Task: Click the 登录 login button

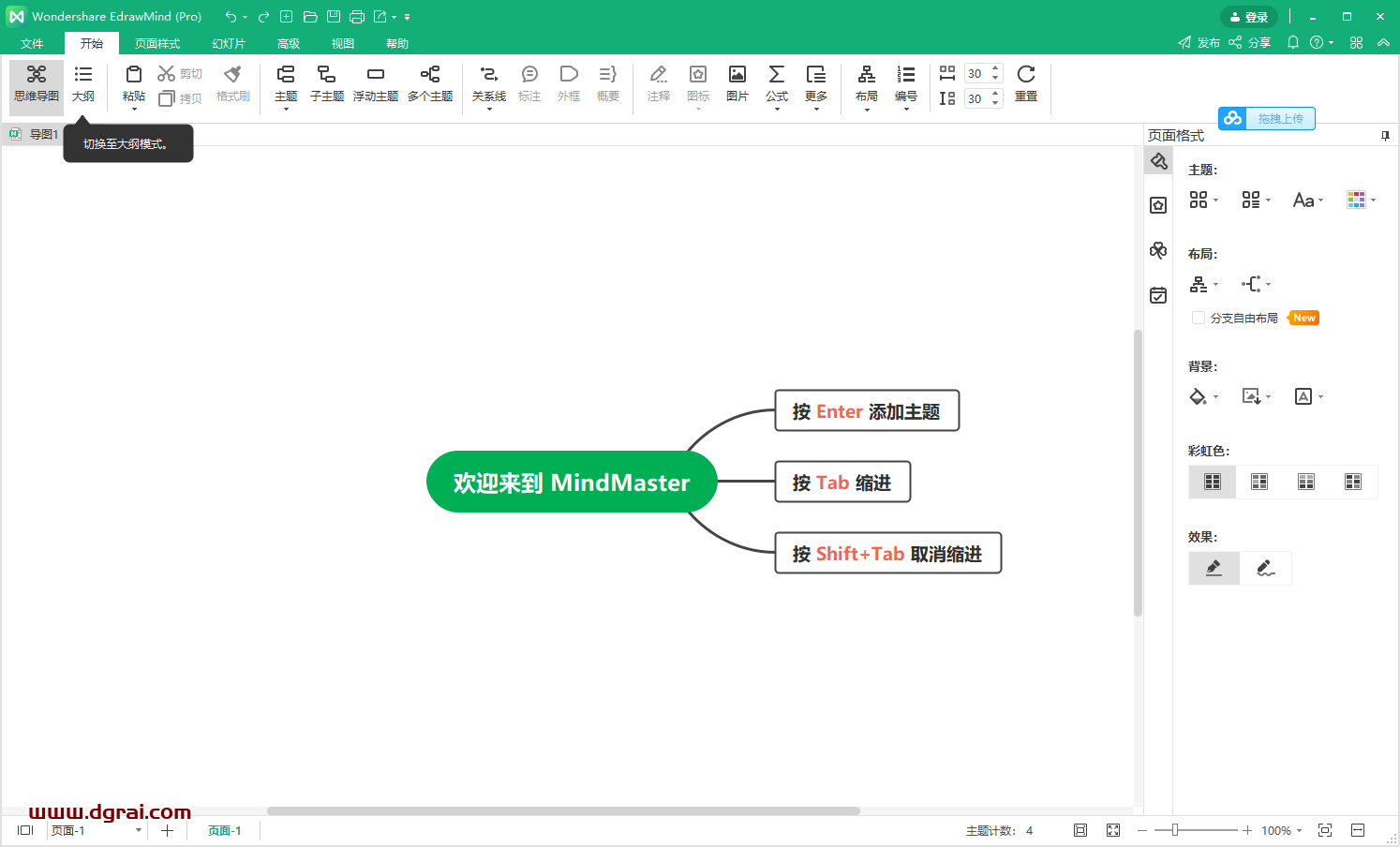Action: coord(1249,17)
